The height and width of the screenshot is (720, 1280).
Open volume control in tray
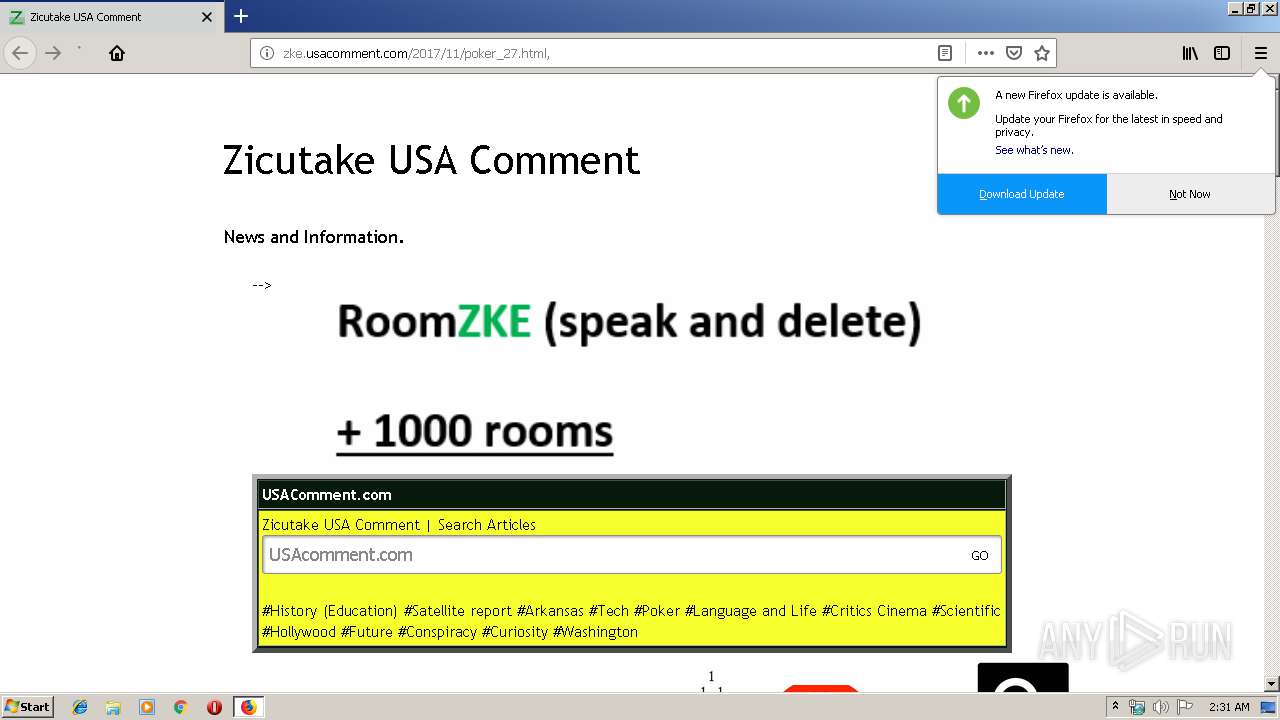[x=1161, y=707]
